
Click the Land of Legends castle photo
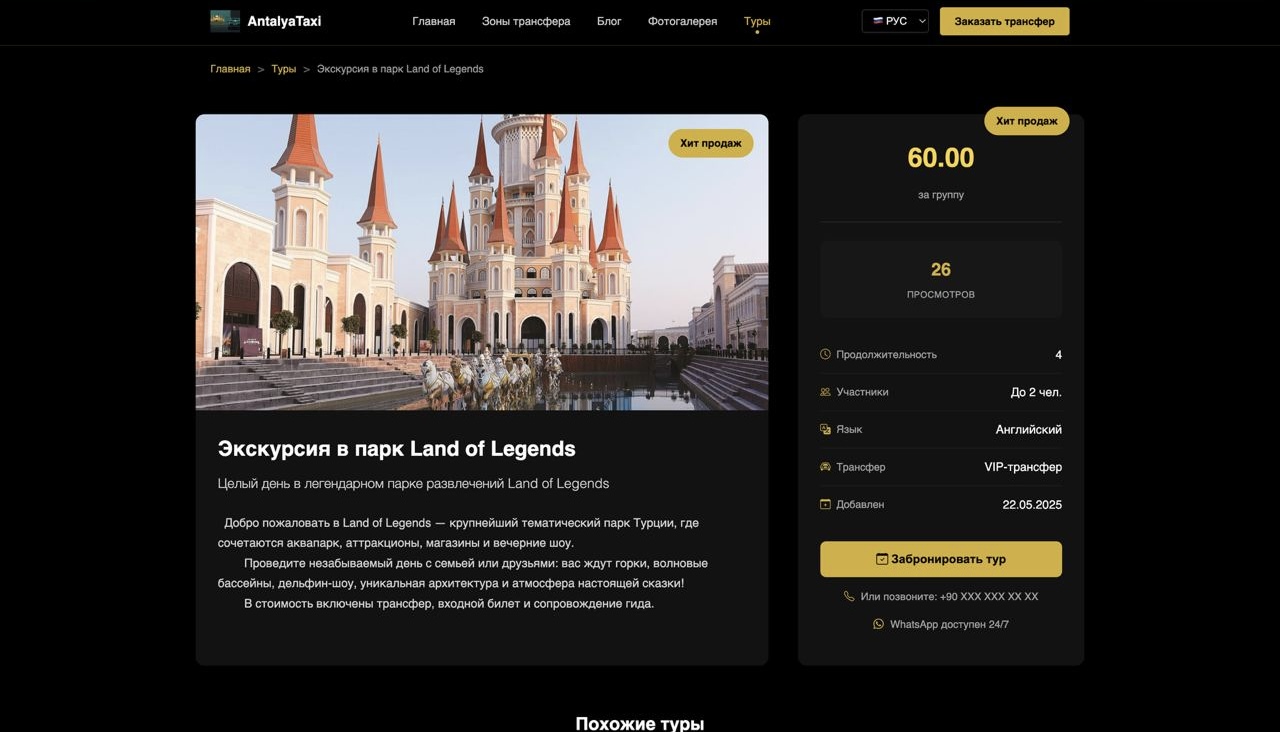[x=482, y=262]
